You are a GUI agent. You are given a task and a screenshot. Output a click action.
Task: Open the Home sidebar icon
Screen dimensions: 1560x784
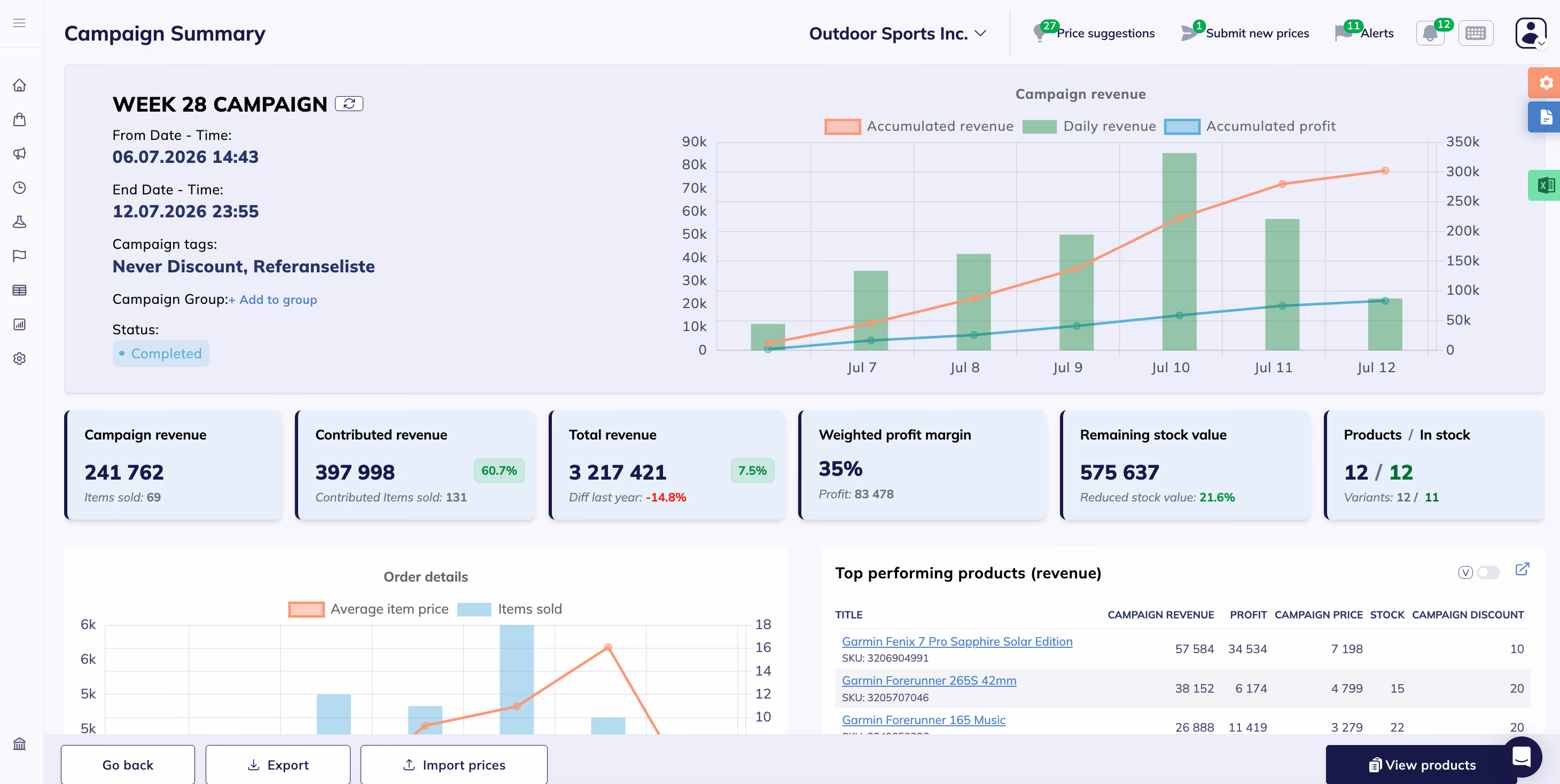19,85
